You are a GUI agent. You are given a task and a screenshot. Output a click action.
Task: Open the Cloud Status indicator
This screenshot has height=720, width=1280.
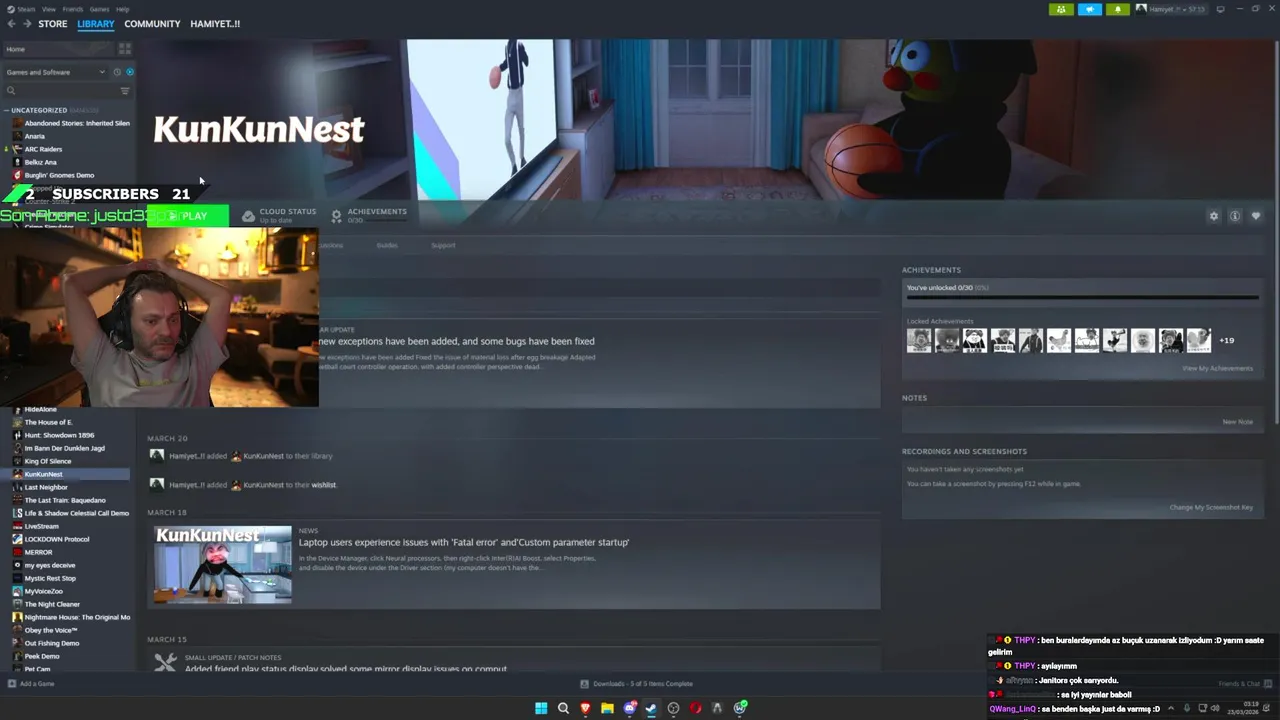coord(280,215)
